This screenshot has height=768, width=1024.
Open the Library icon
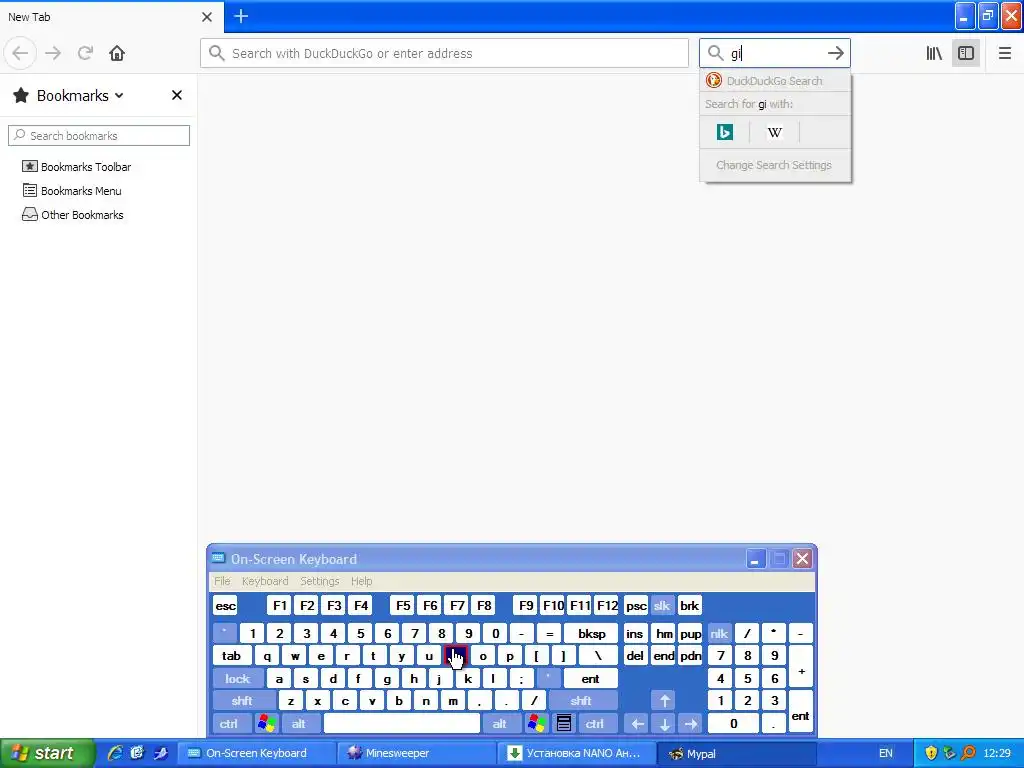tap(934, 53)
